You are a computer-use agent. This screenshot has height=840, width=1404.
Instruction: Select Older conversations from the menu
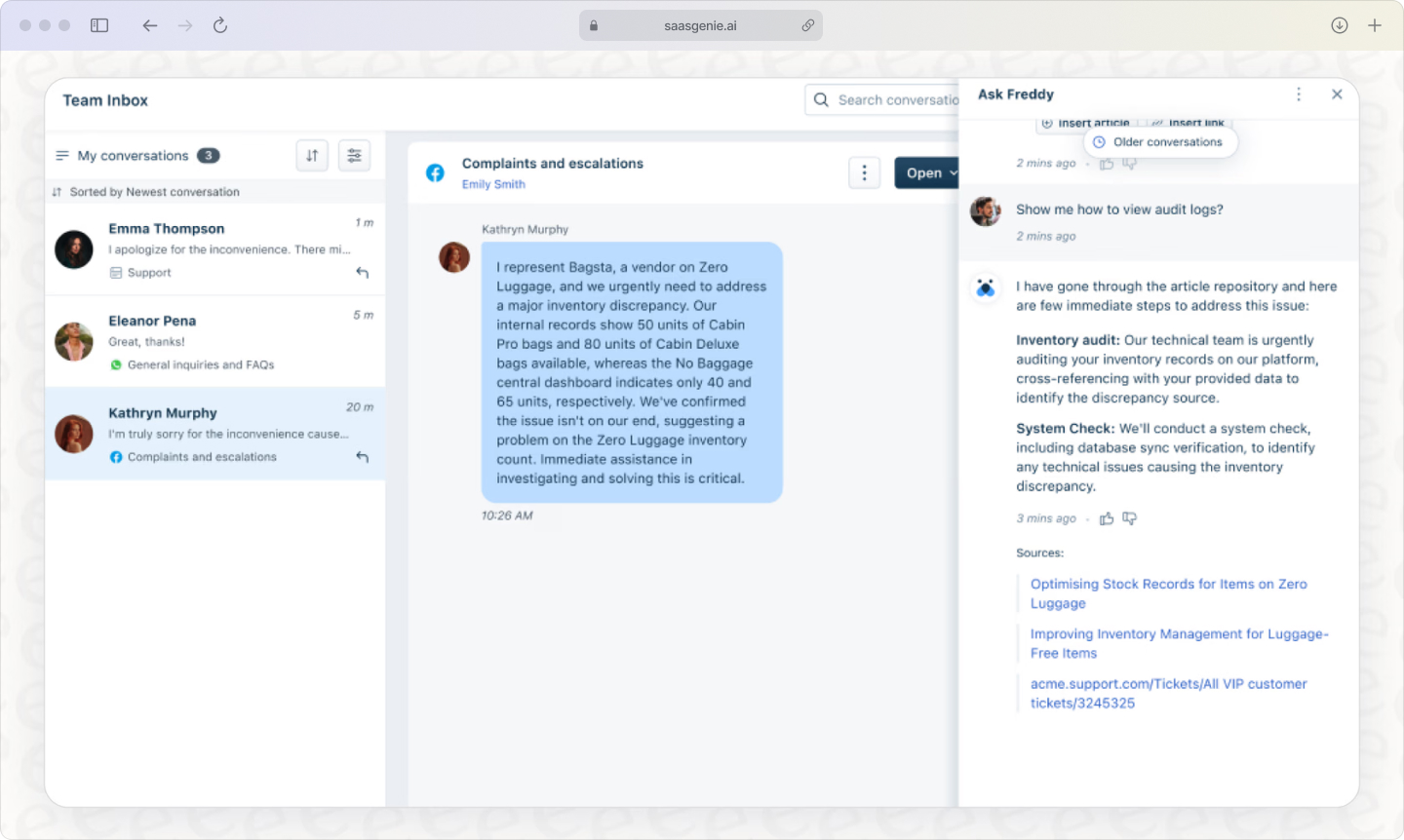[x=1160, y=141]
